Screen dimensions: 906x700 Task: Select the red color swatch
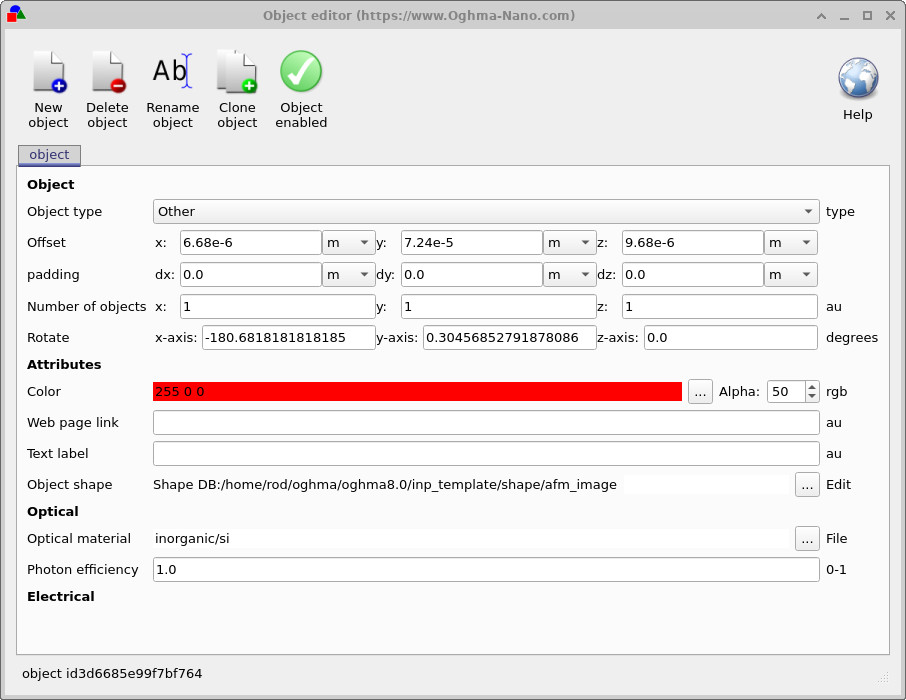(415, 391)
